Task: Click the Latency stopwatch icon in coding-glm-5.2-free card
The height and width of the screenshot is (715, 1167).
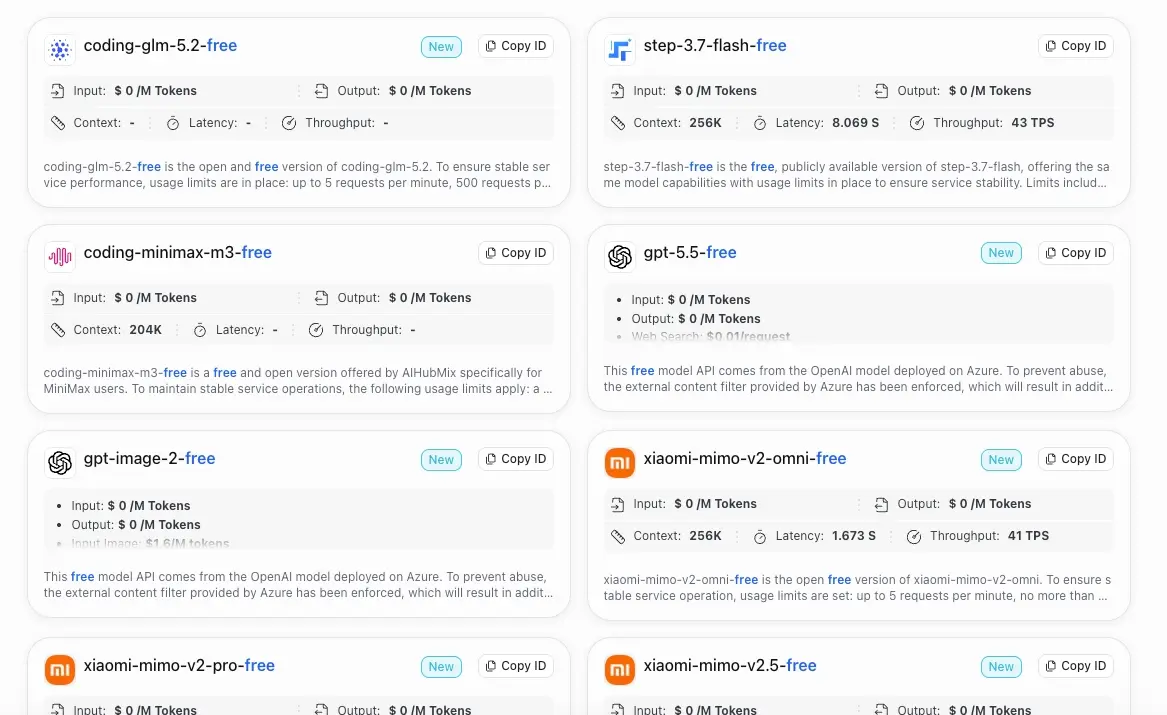Action: pyautogui.click(x=173, y=124)
